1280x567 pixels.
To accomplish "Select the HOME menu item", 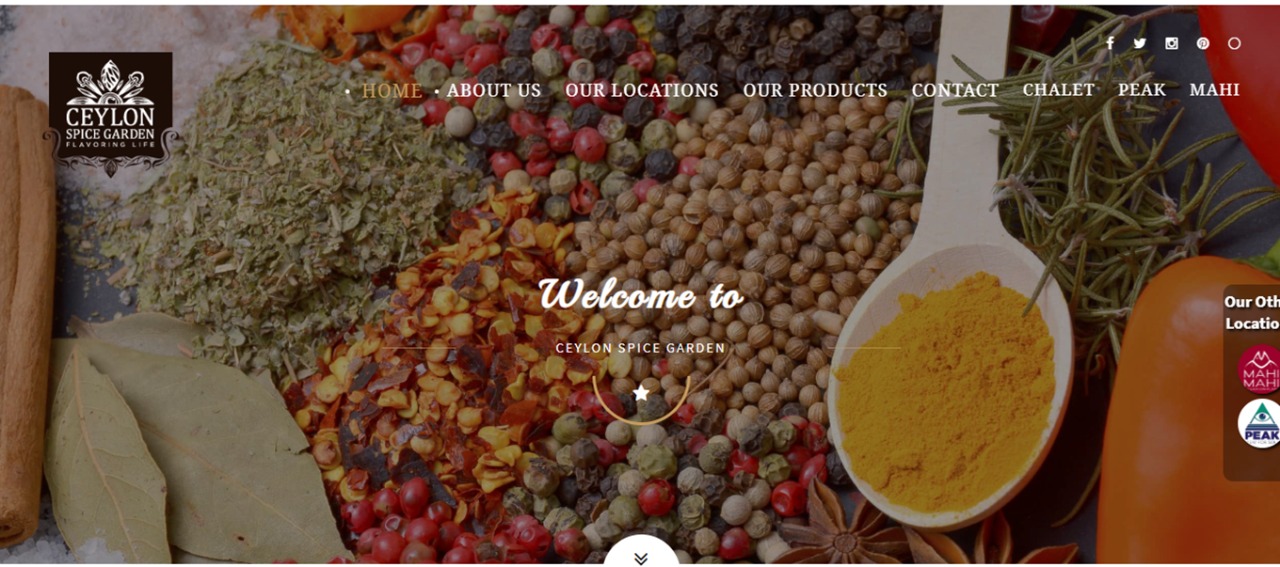I will (x=392, y=90).
